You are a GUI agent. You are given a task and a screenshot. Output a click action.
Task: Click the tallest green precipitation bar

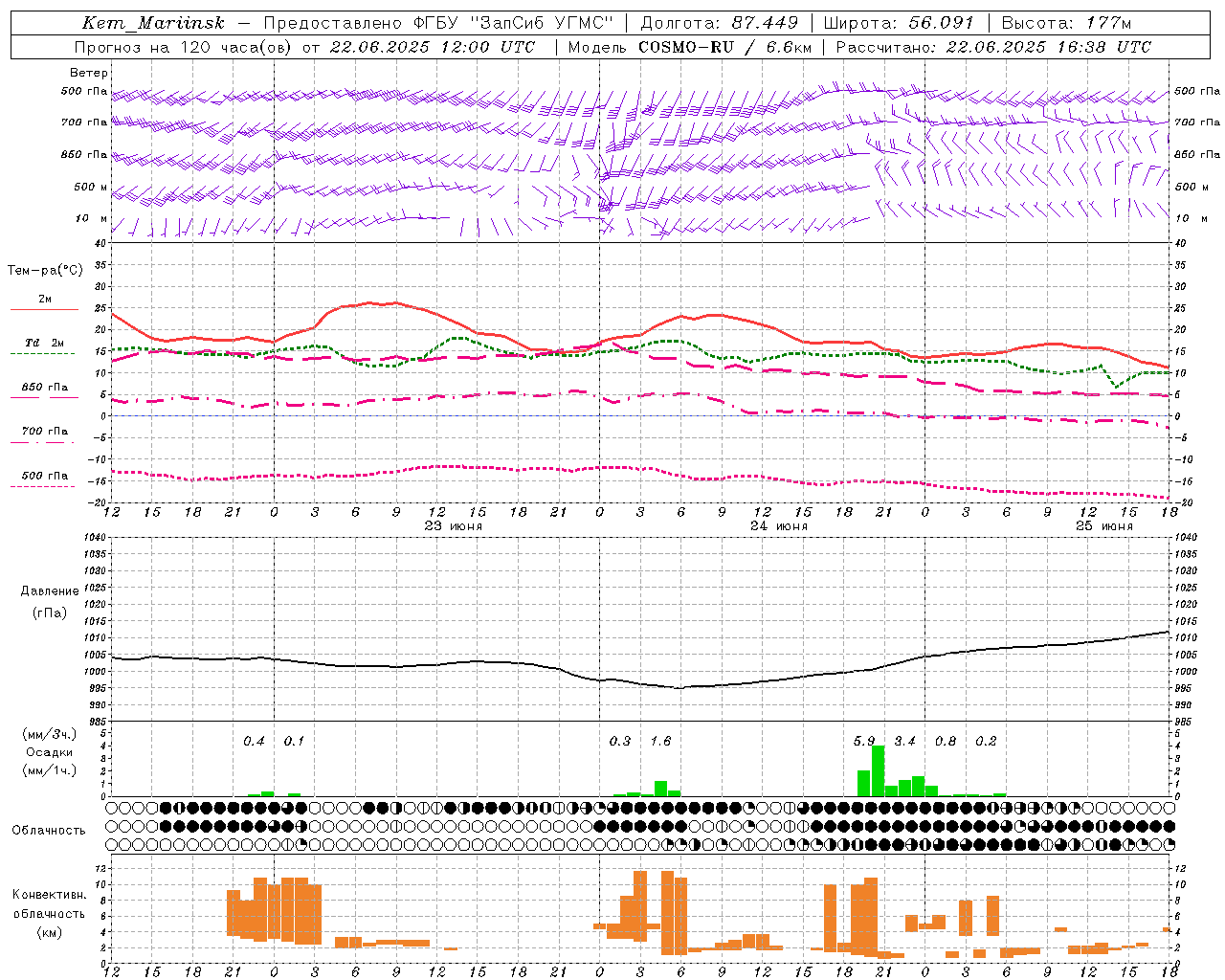coord(878,771)
